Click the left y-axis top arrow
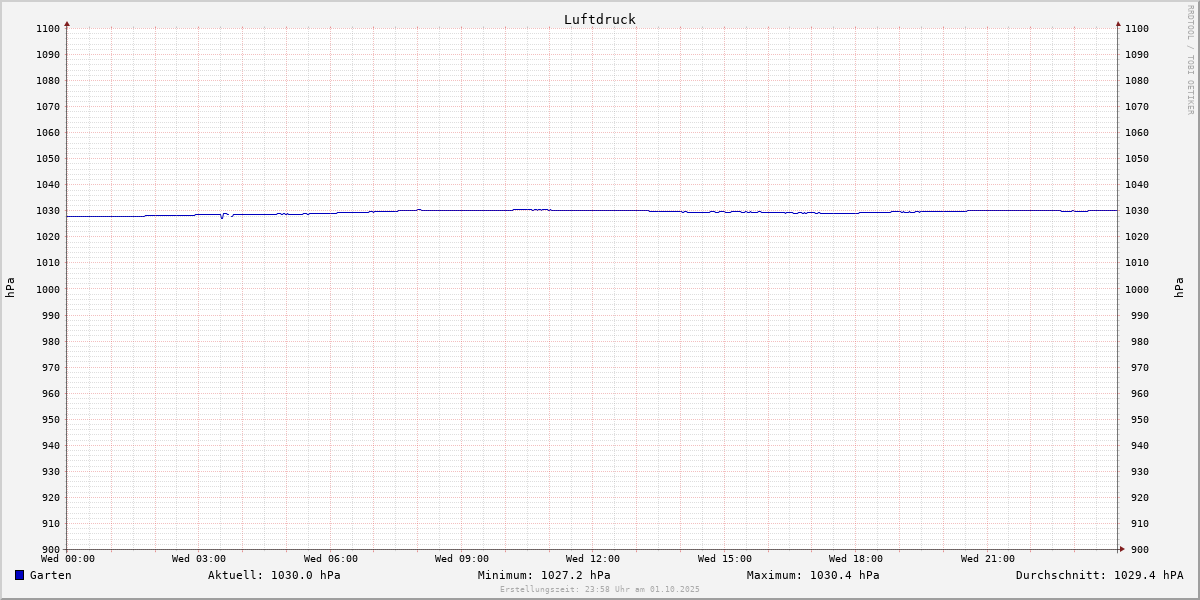This screenshot has height=600, width=1200. click(x=67, y=23)
